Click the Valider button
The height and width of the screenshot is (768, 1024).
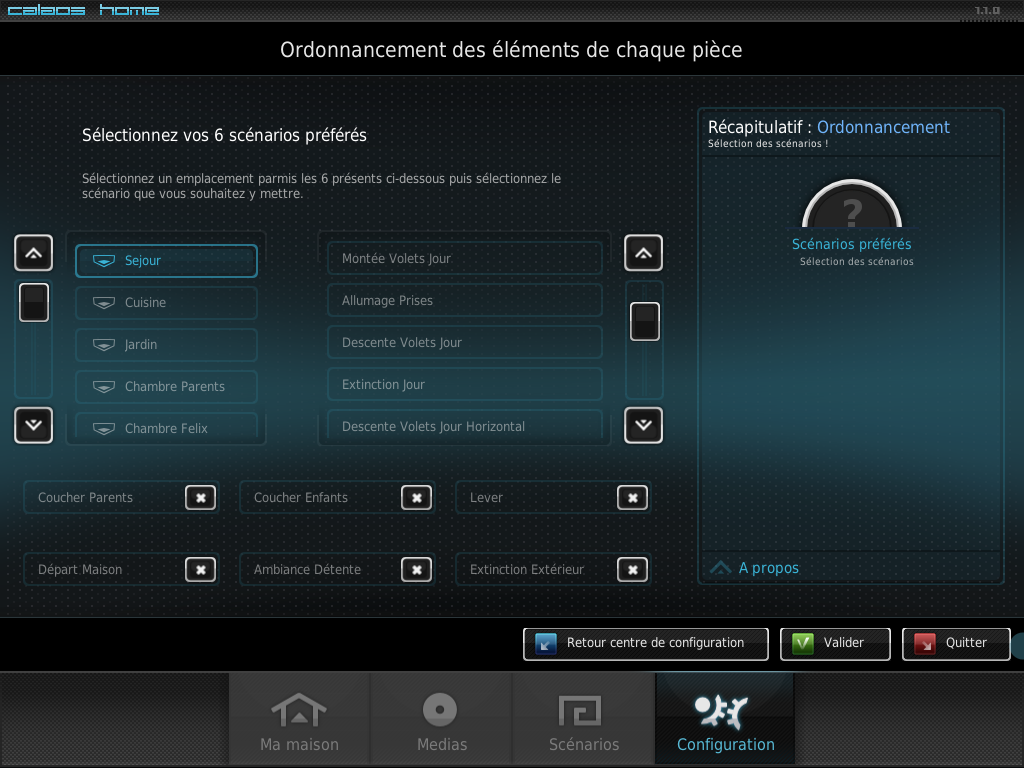click(835, 644)
